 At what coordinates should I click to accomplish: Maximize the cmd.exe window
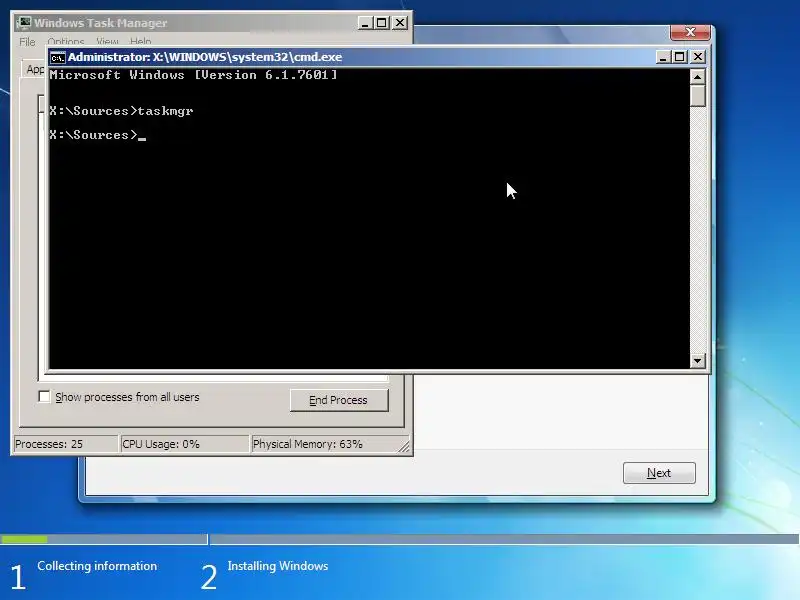coord(680,57)
